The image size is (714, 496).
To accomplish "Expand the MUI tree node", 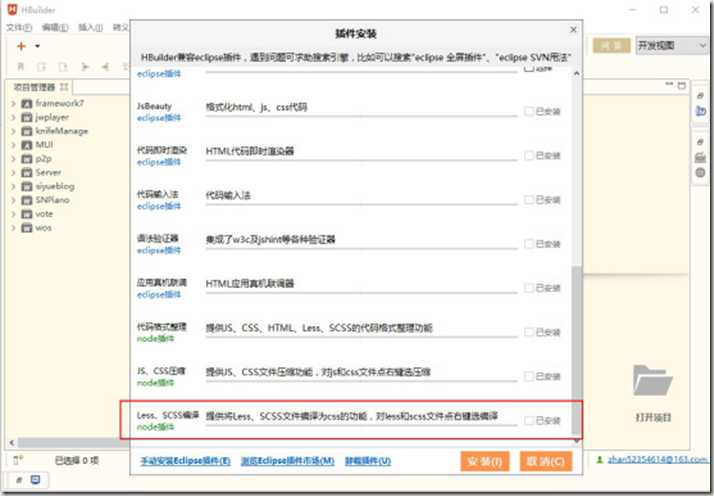I will tap(13, 145).
